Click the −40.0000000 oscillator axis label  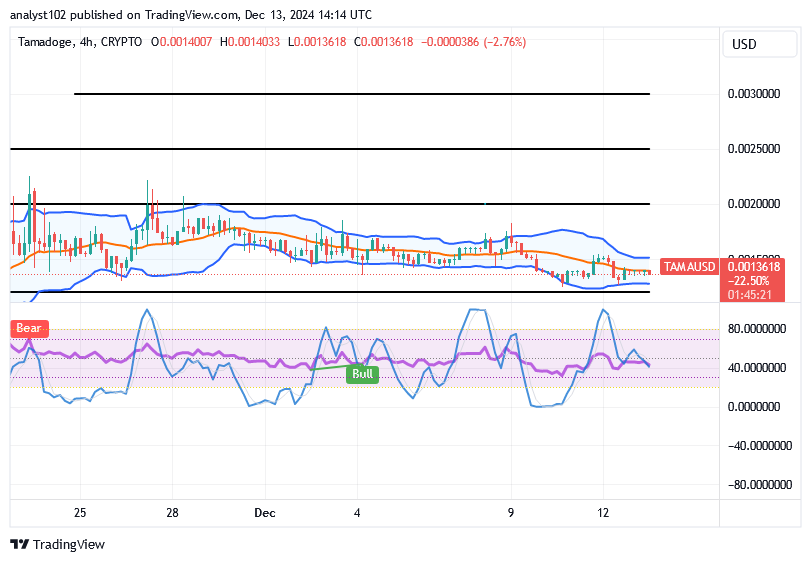(x=760, y=446)
